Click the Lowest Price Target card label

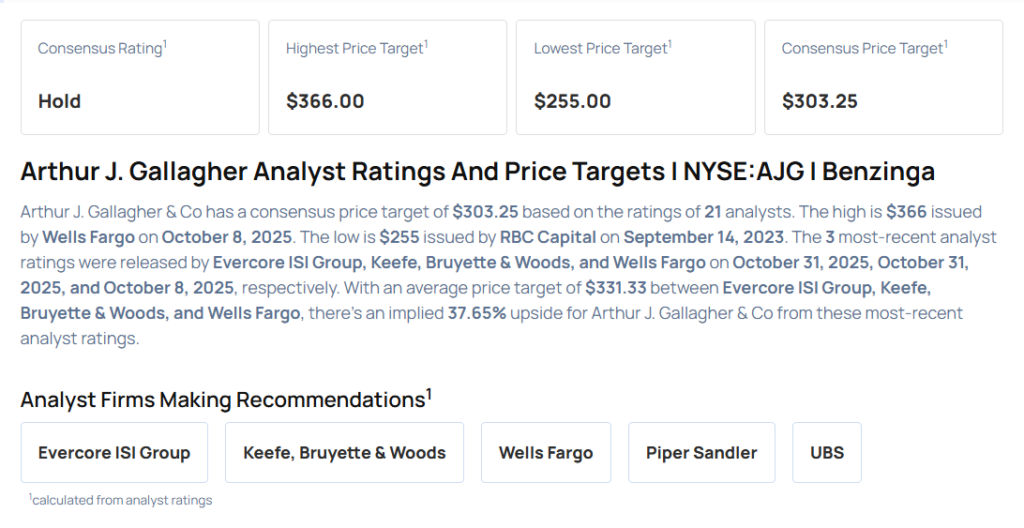click(602, 48)
